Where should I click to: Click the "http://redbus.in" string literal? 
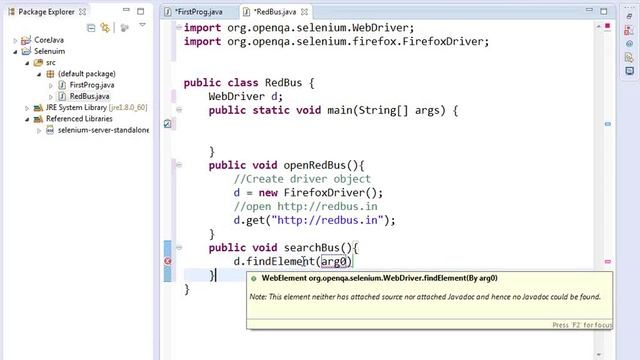click(327, 220)
